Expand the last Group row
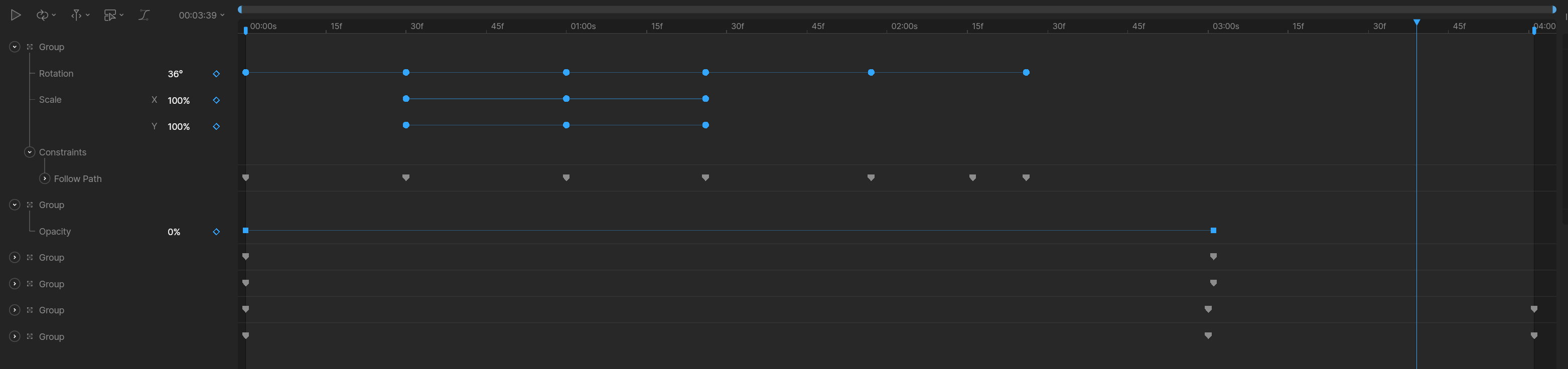 point(15,336)
